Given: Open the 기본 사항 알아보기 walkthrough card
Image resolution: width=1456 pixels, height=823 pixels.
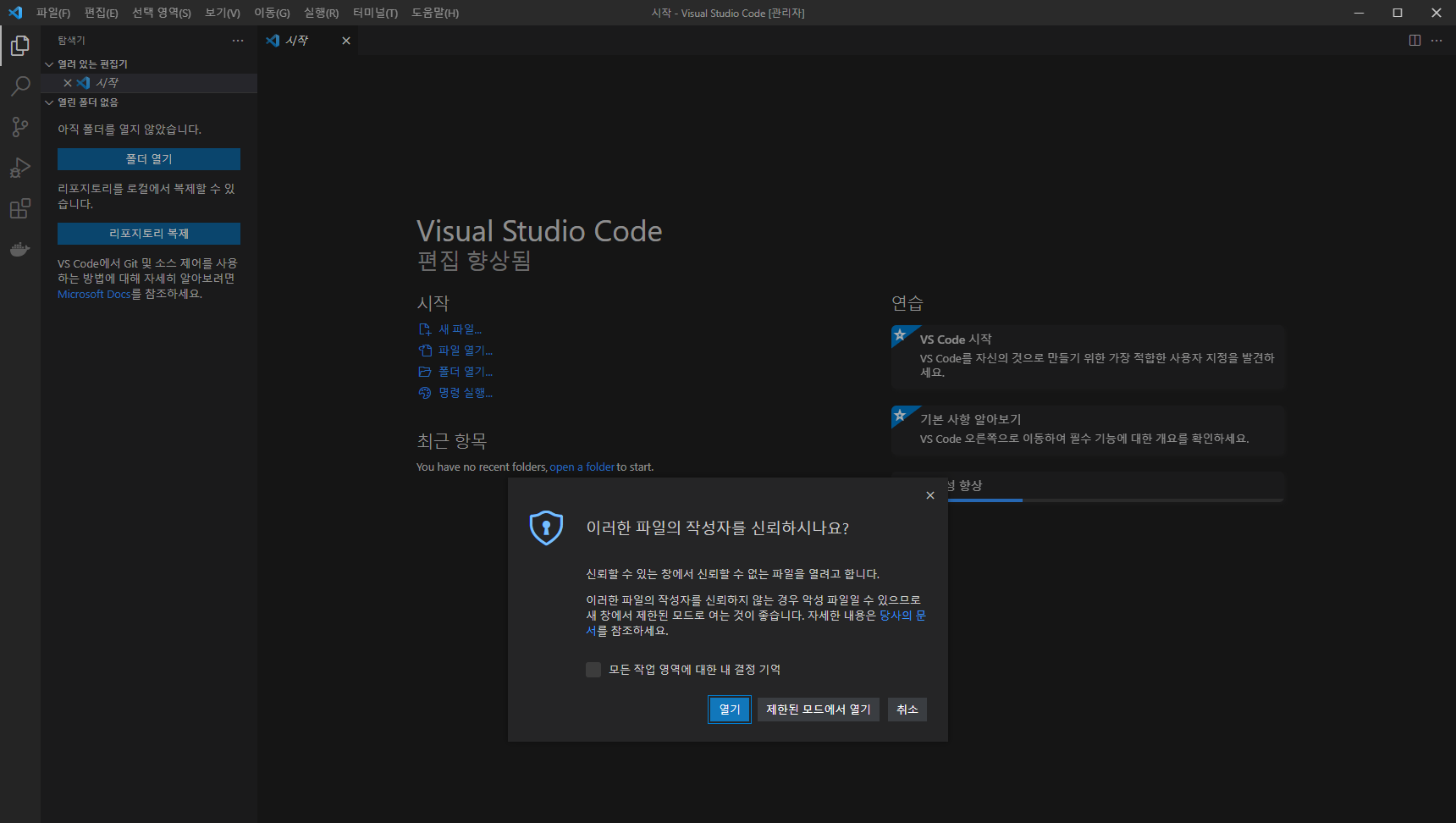Looking at the screenshot, I should click(1089, 430).
